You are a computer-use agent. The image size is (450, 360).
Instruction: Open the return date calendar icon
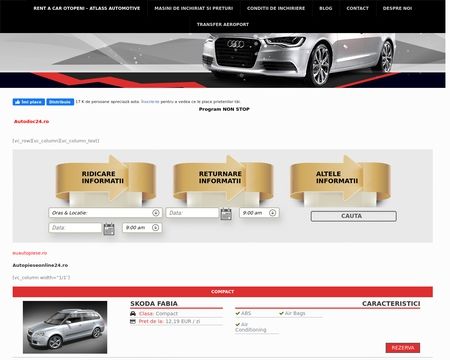226,214
